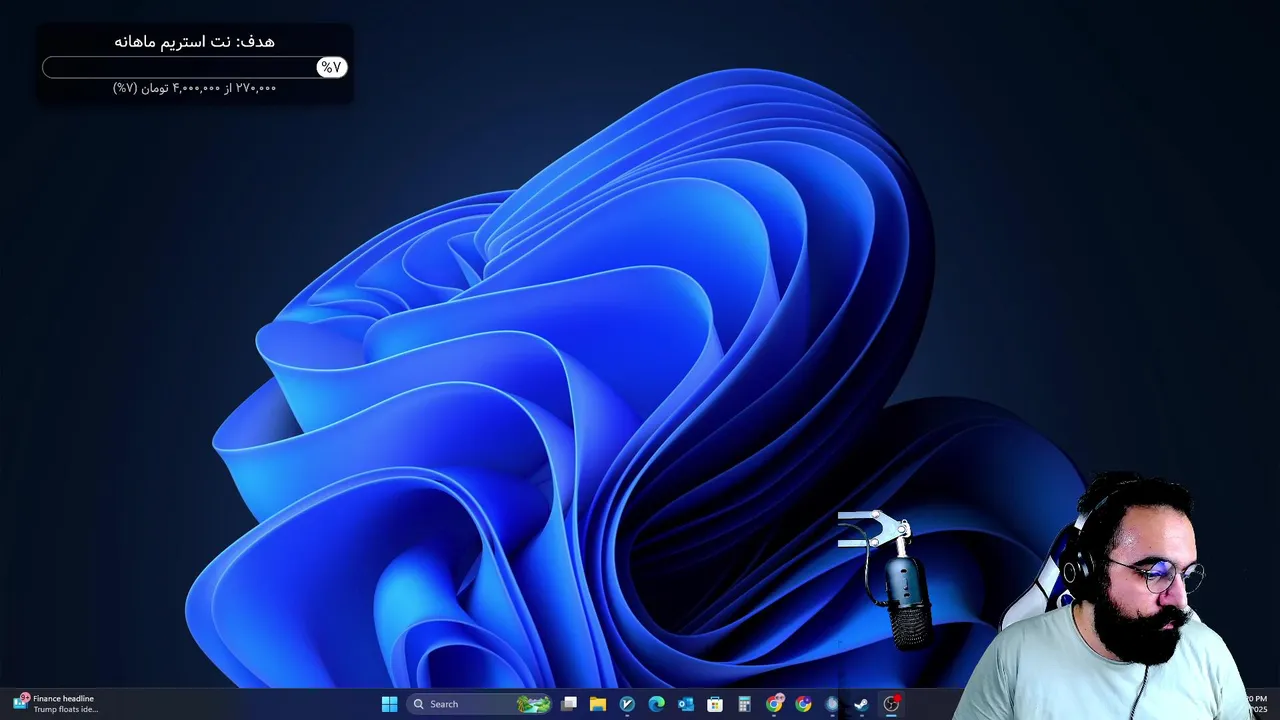Open Steam from taskbar
The height and width of the screenshot is (720, 1280).
tap(861, 704)
